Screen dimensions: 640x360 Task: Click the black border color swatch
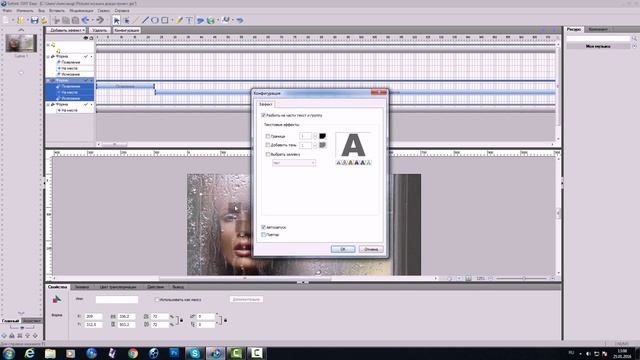coord(322,136)
